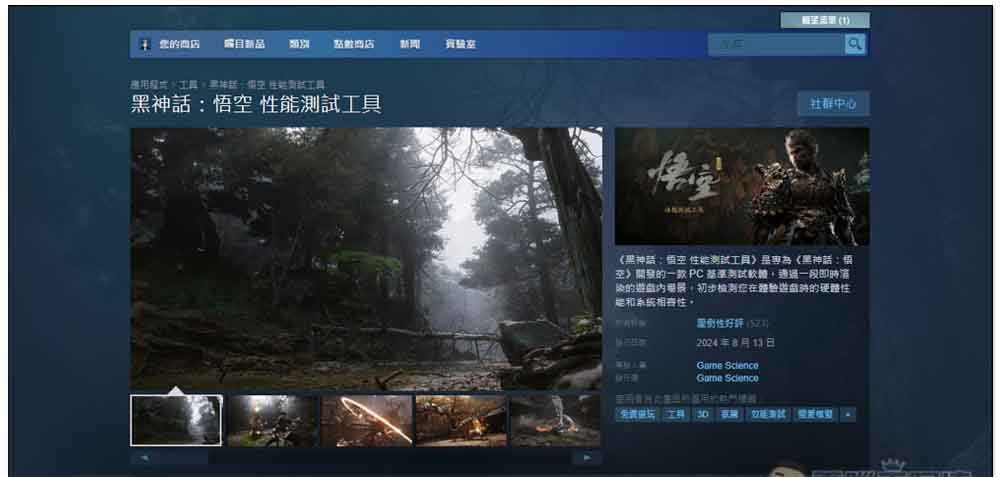
Task: Click the thumbnail strip's left scroll arrow
Action: tap(145, 457)
